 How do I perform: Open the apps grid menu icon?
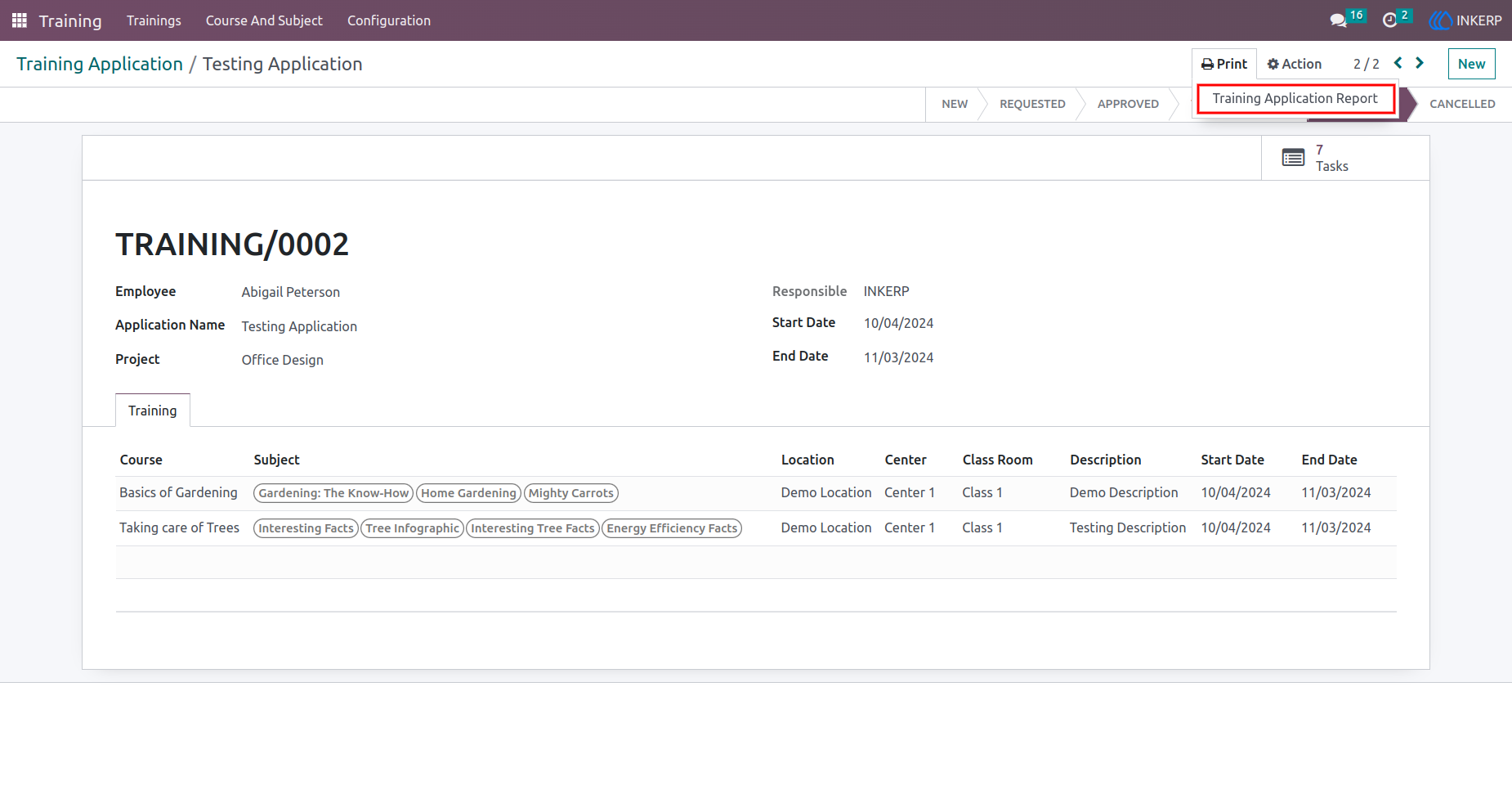click(x=20, y=20)
